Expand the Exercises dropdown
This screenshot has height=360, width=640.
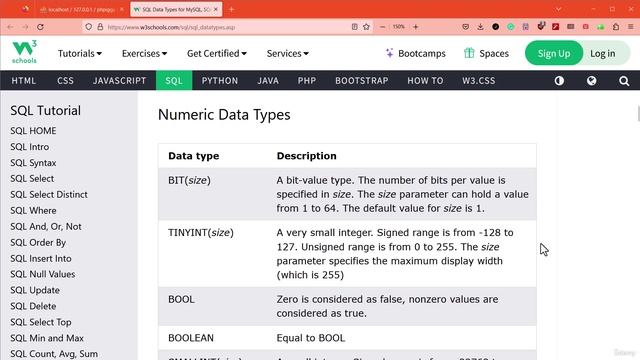144,53
